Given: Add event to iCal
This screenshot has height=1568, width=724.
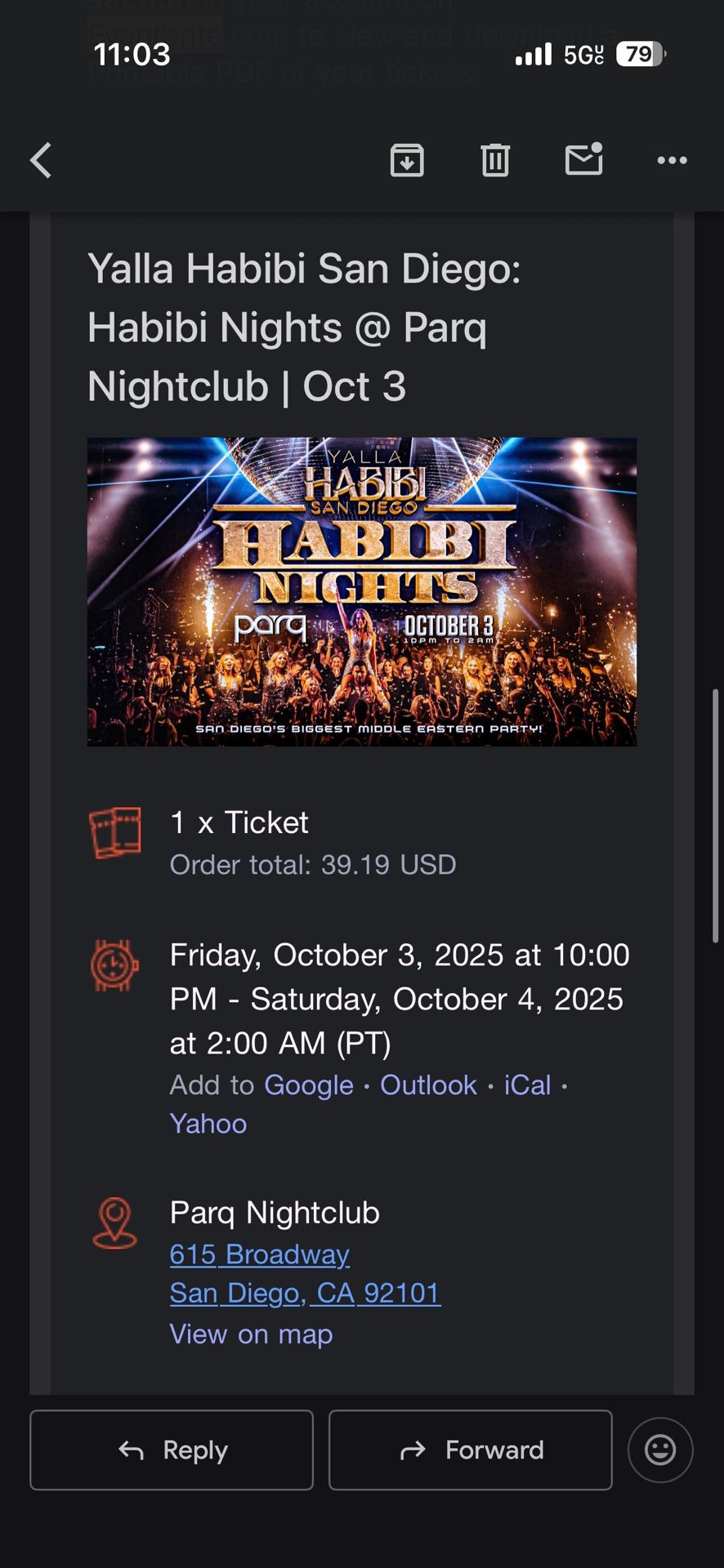Looking at the screenshot, I should (528, 1085).
